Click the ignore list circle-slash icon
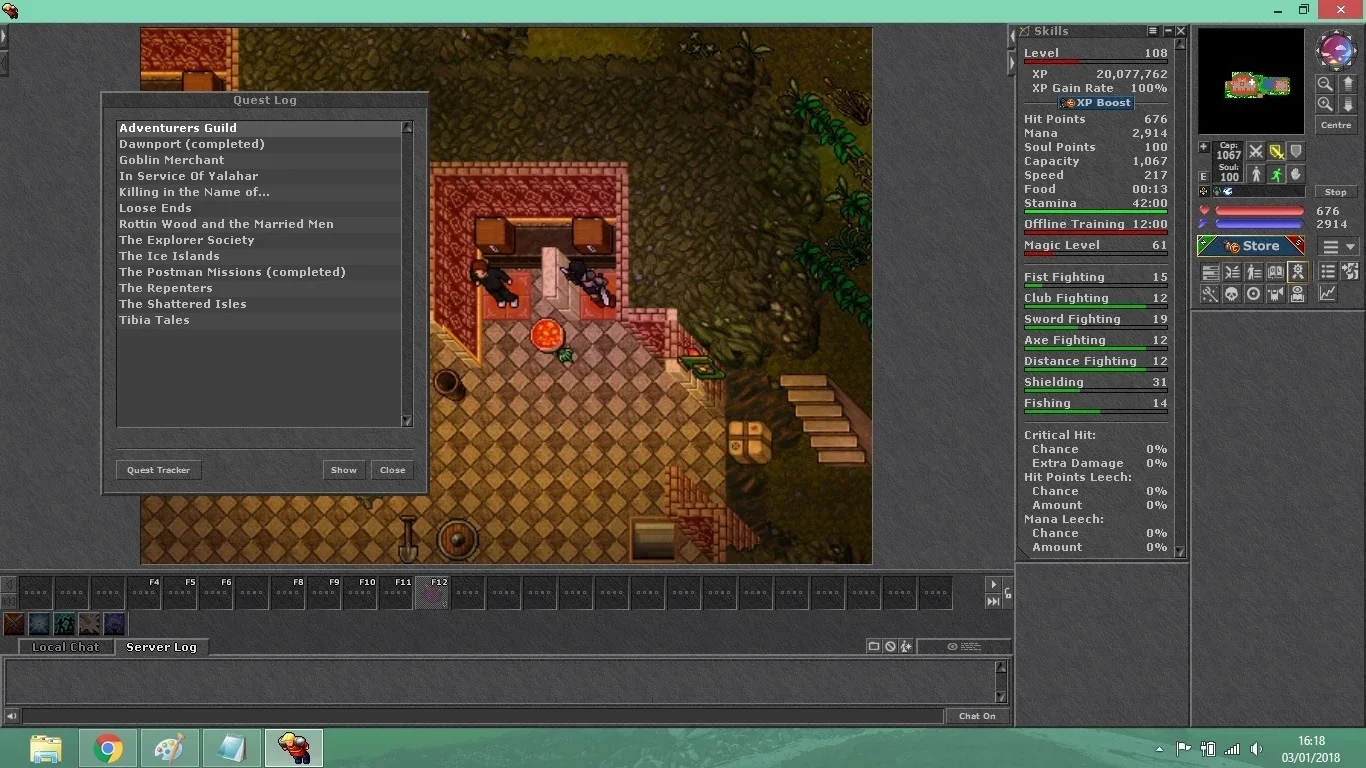This screenshot has width=1366, height=768. pos(890,646)
